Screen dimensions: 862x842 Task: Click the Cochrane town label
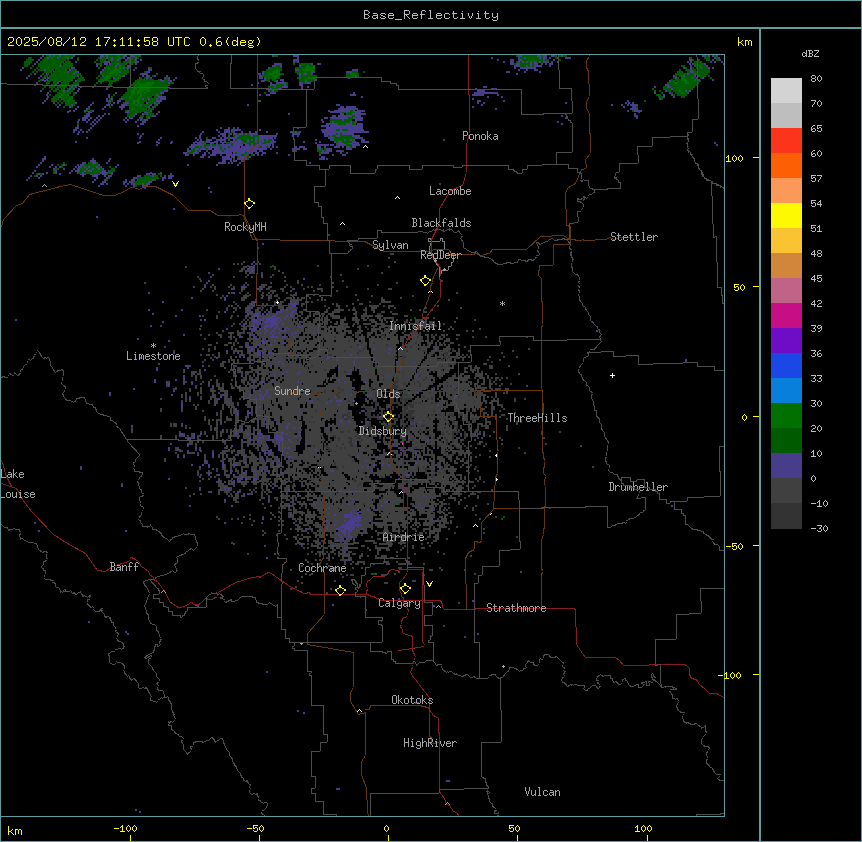322,568
